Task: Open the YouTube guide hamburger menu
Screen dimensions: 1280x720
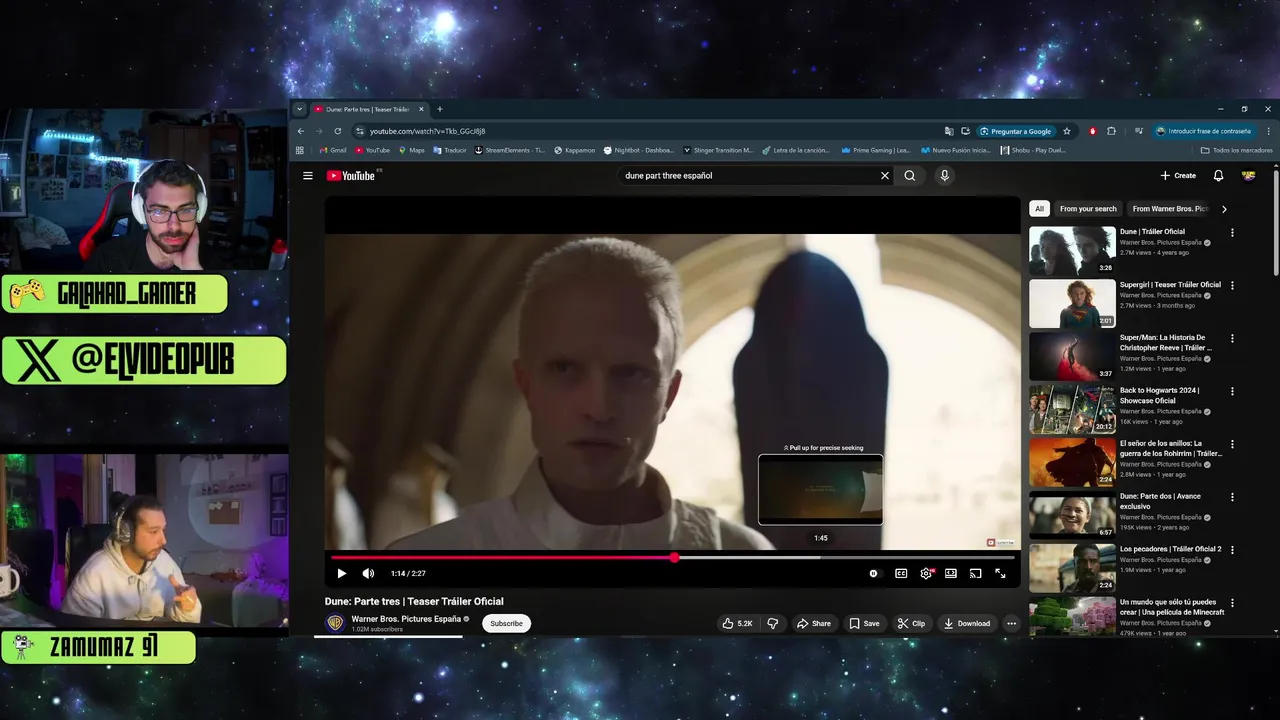Action: [308, 176]
